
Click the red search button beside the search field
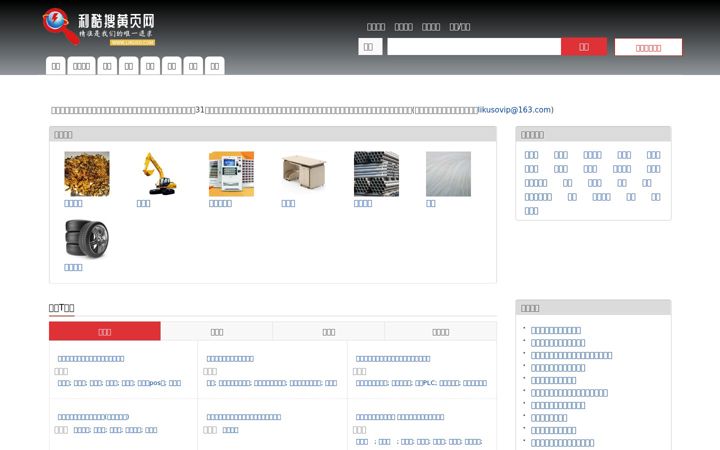click(x=584, y=46)
